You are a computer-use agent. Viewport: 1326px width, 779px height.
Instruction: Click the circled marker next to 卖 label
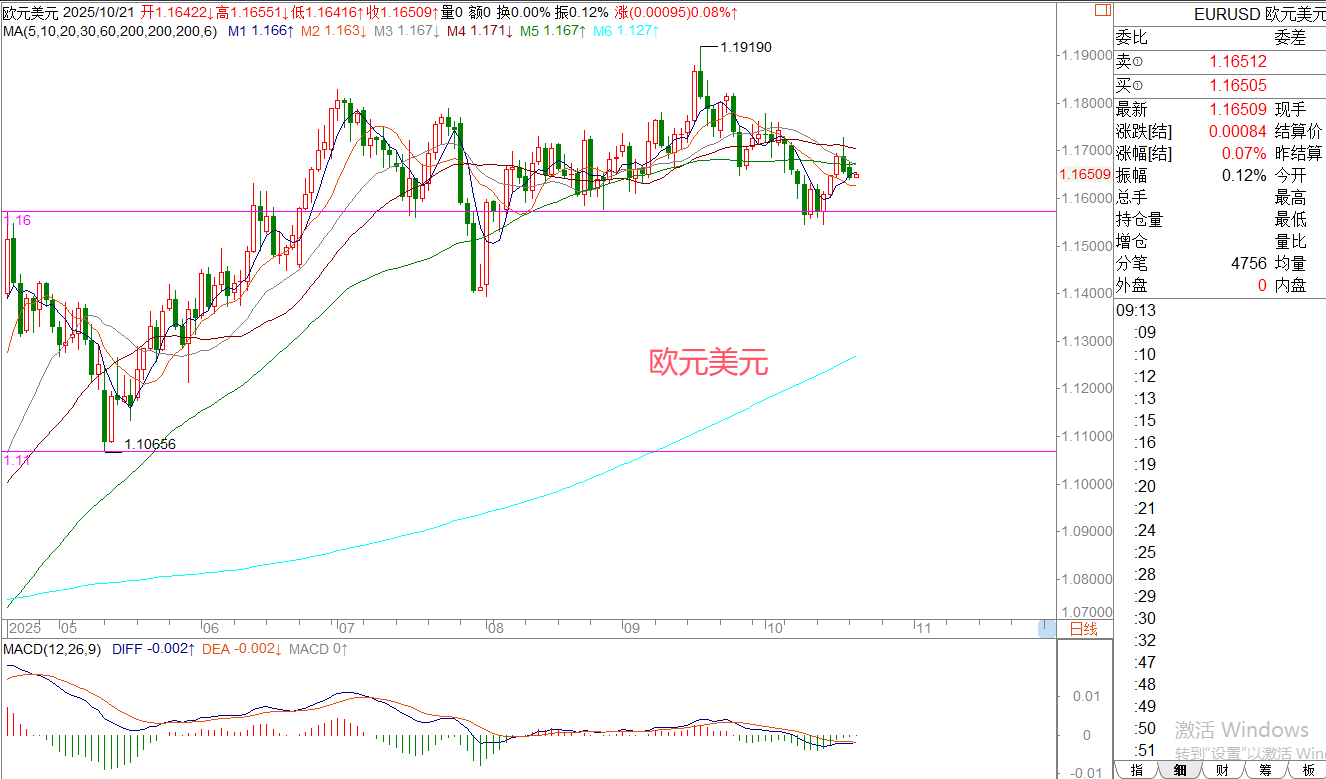point(1136,62)
